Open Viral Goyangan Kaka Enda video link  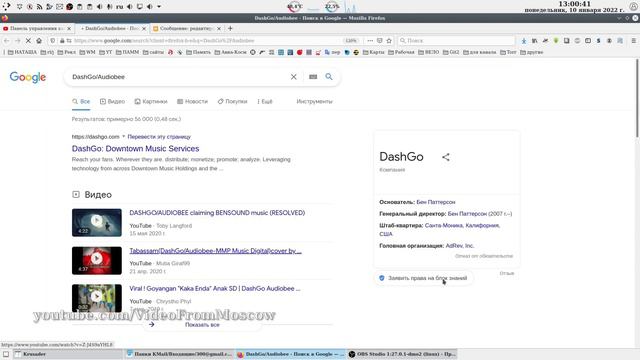point(215,288)
